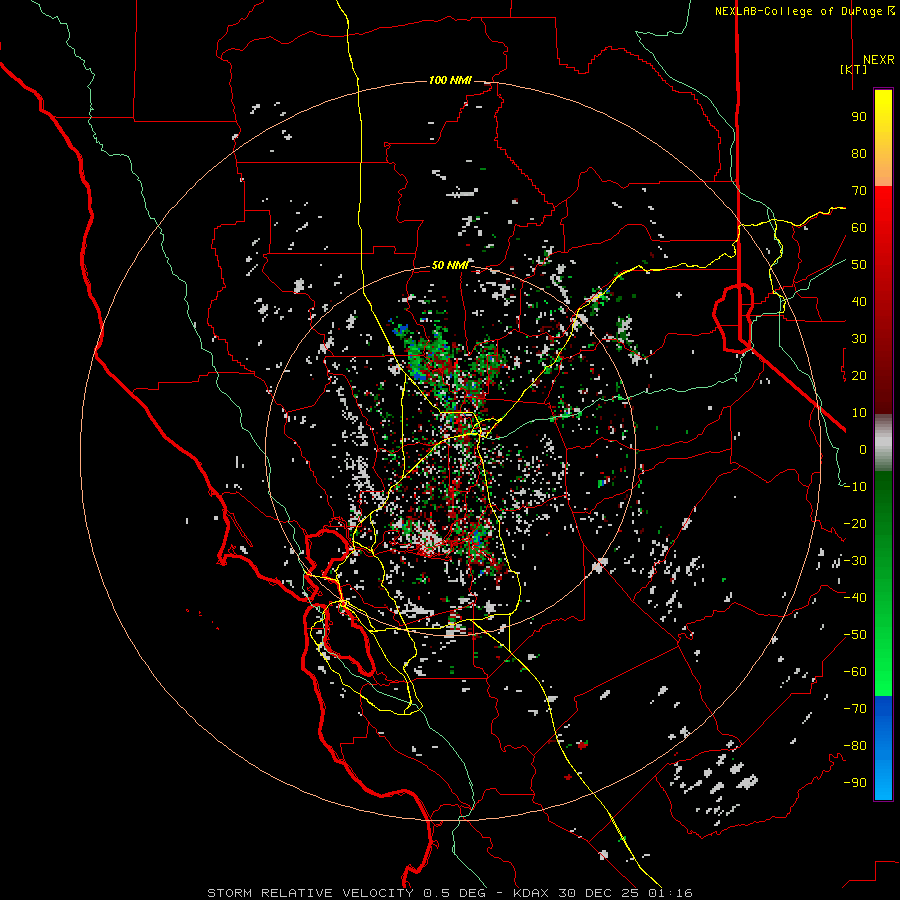Image resolution: width=900 pixels, height=900 pixels.
Task: Click the -60 value on the velocity scale
Action: tap(855, 672)
